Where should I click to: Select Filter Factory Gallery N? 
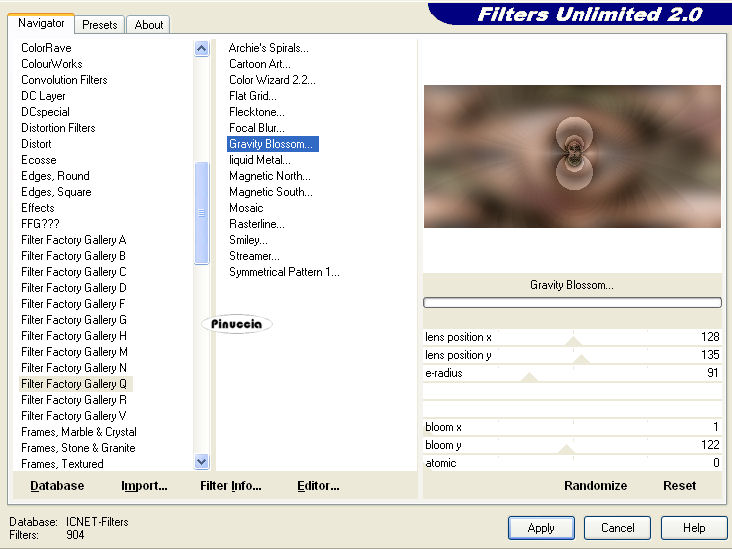click(x=74, y=368)
